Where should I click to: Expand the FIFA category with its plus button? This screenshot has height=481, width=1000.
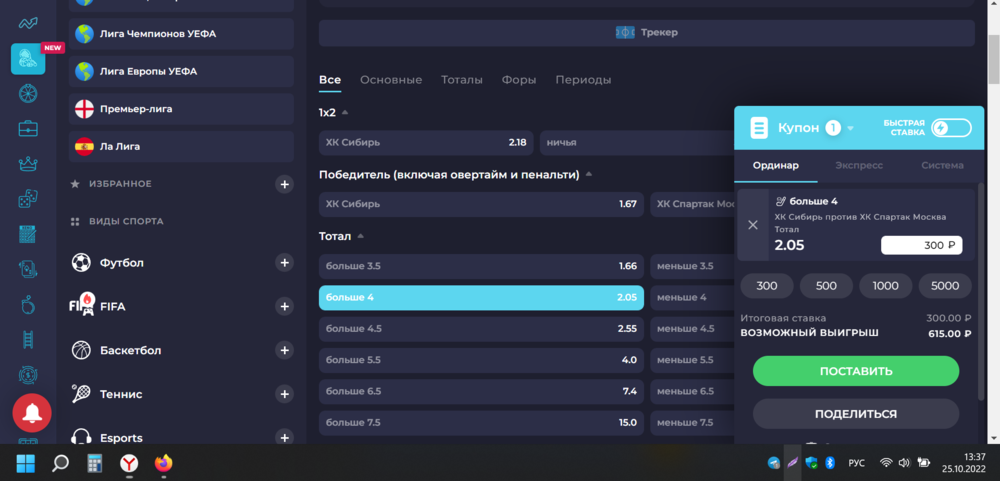pyautogui.click(x=284, y=306)
